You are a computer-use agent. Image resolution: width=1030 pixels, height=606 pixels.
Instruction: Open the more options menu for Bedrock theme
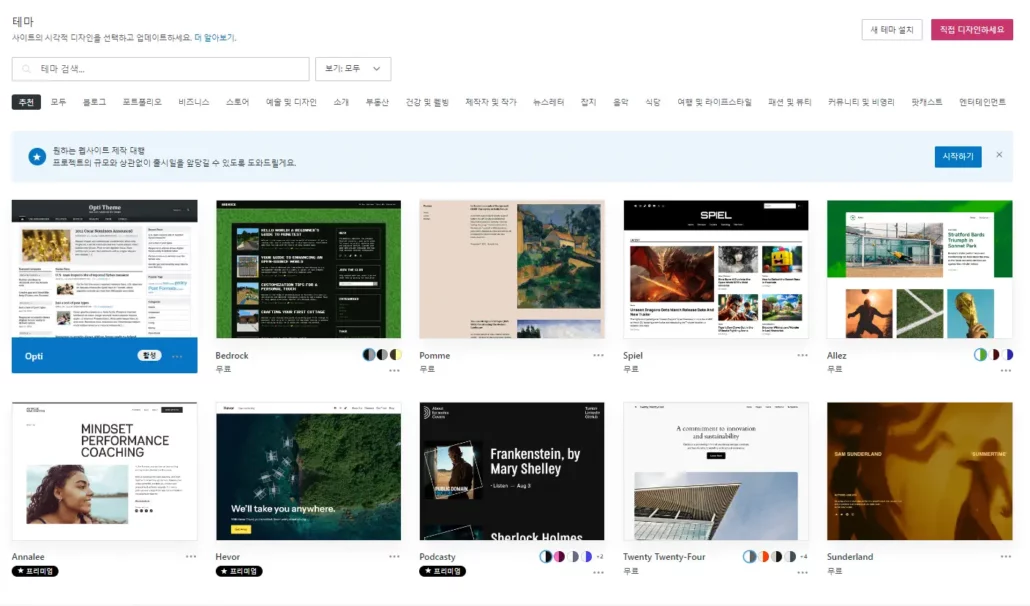(394, 370)
